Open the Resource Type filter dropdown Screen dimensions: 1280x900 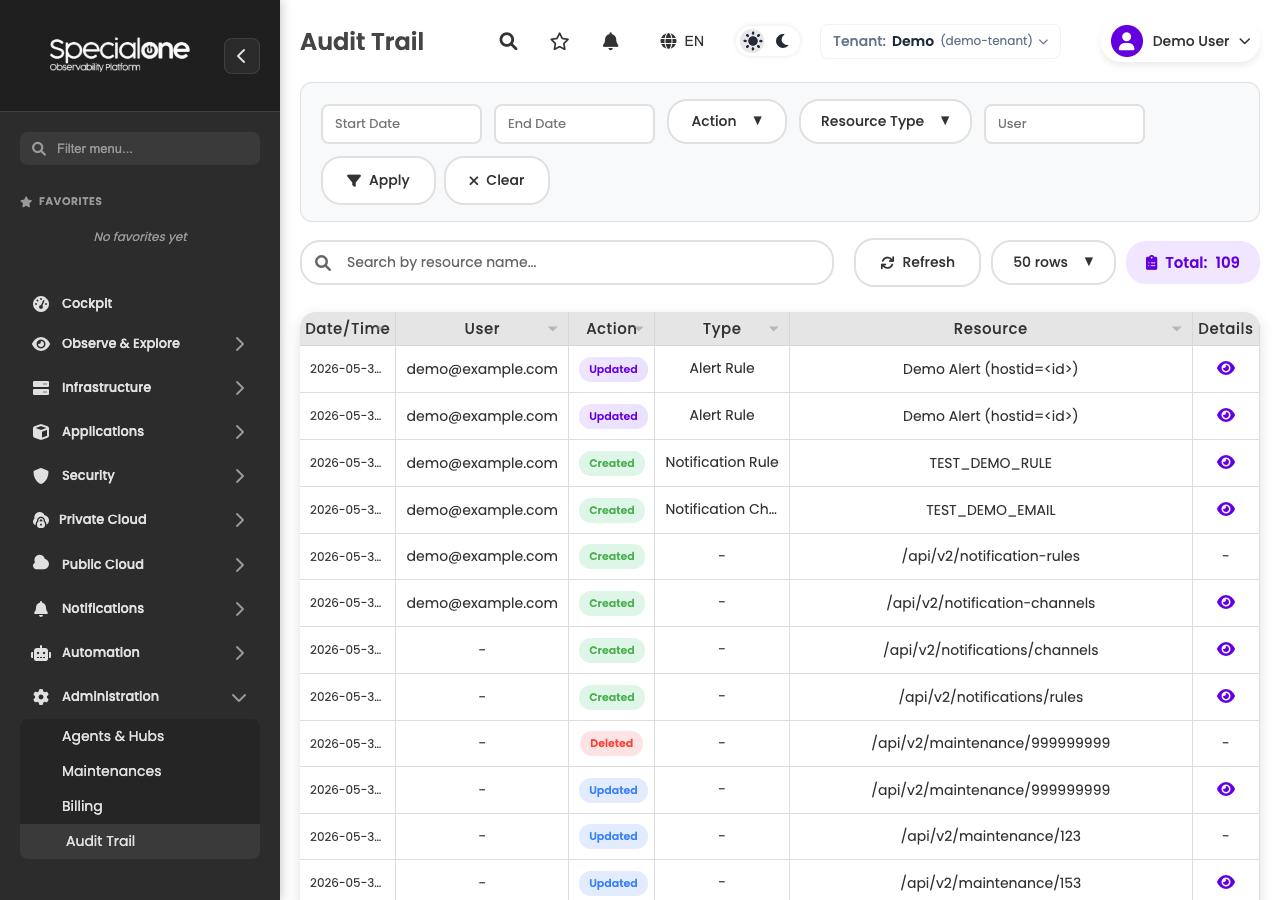tap(885, 121)
